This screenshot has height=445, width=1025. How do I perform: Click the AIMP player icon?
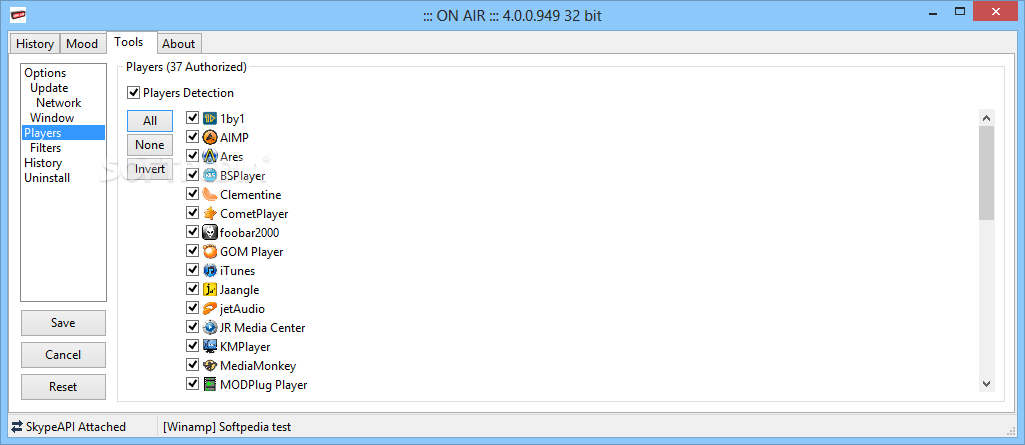(x=210, y=137)
